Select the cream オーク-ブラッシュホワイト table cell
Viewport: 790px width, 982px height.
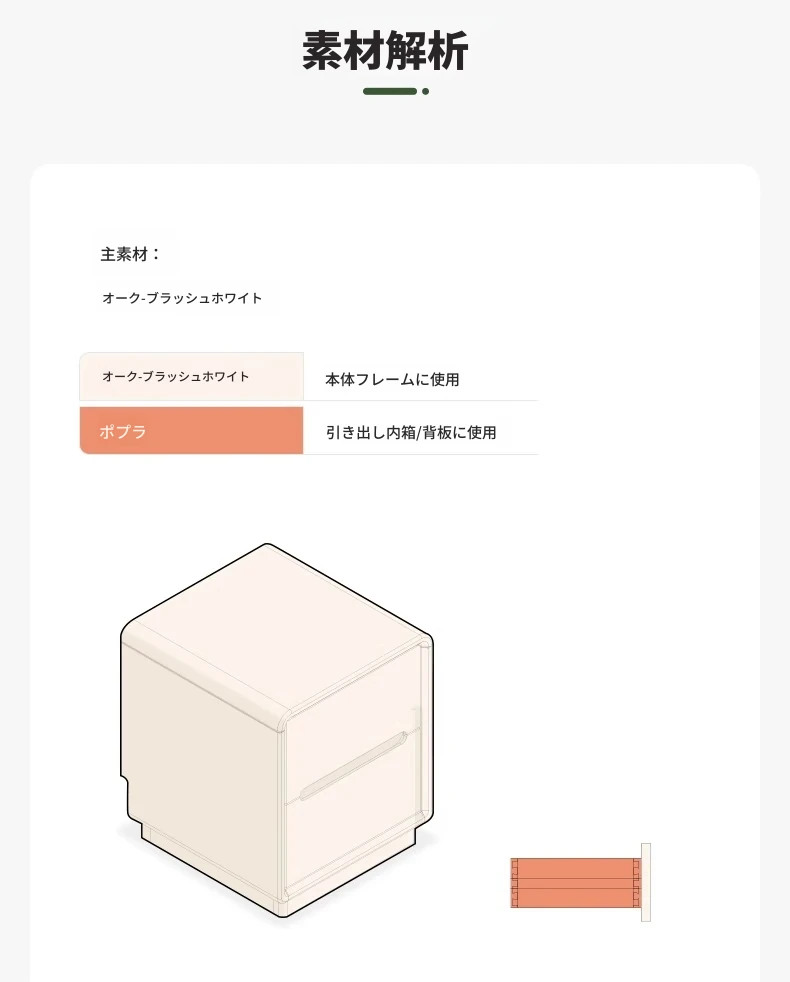pos(191,377)
